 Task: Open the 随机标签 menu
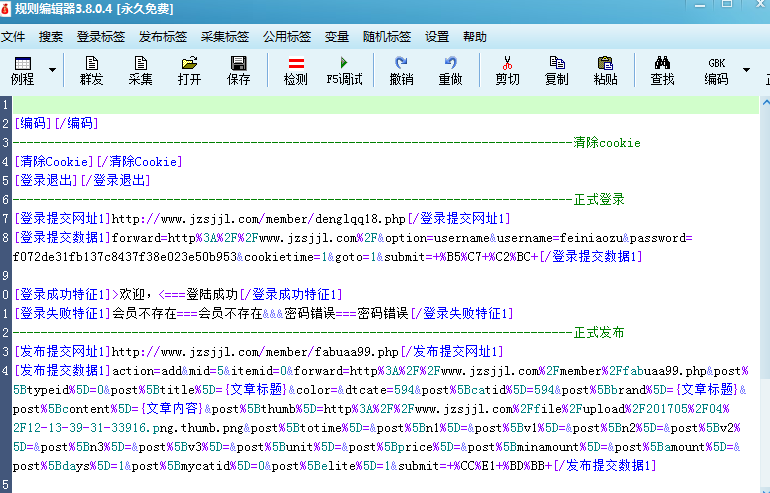tap(387, 37)
